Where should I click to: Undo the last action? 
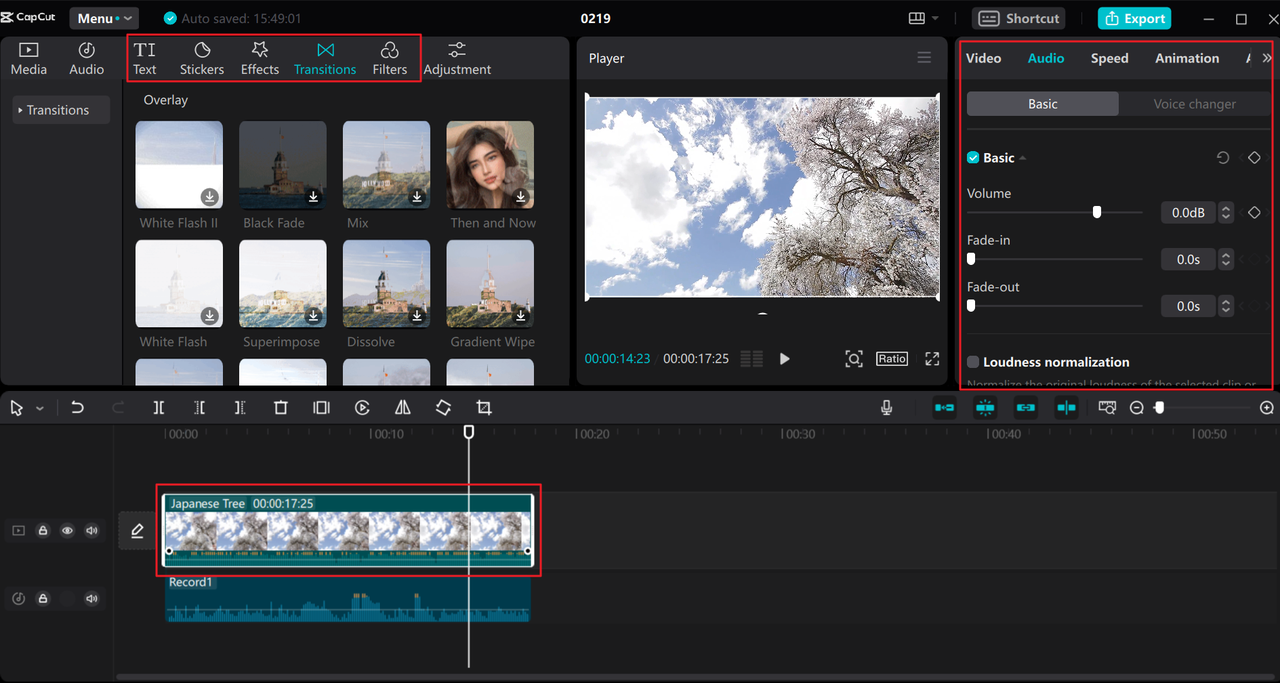tap(77, 408)
